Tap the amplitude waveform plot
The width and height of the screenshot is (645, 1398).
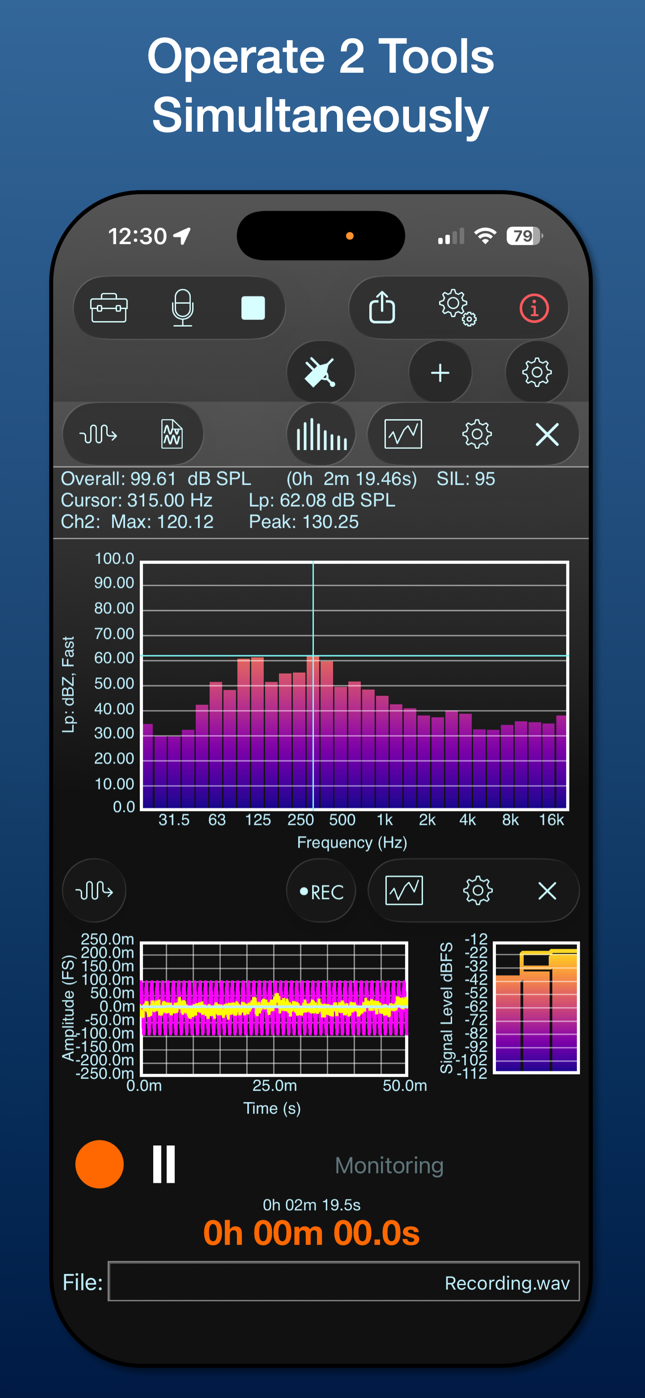pyautogui.click(x=274, y=1008)
